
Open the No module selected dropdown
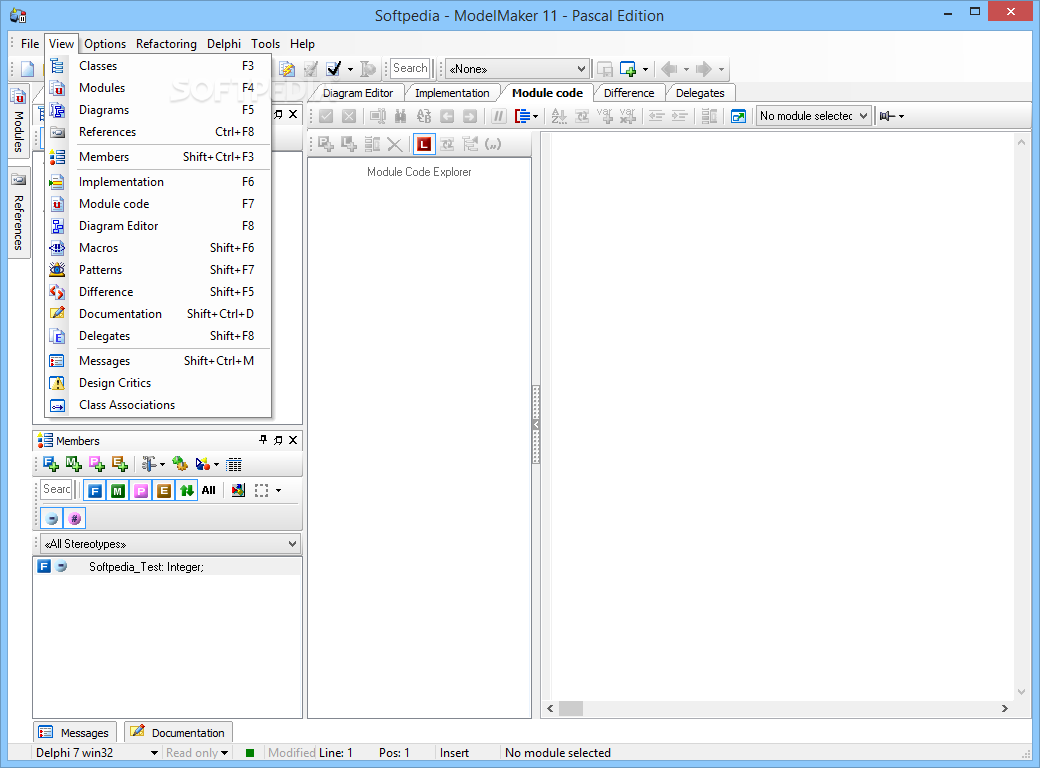(814, 116)
